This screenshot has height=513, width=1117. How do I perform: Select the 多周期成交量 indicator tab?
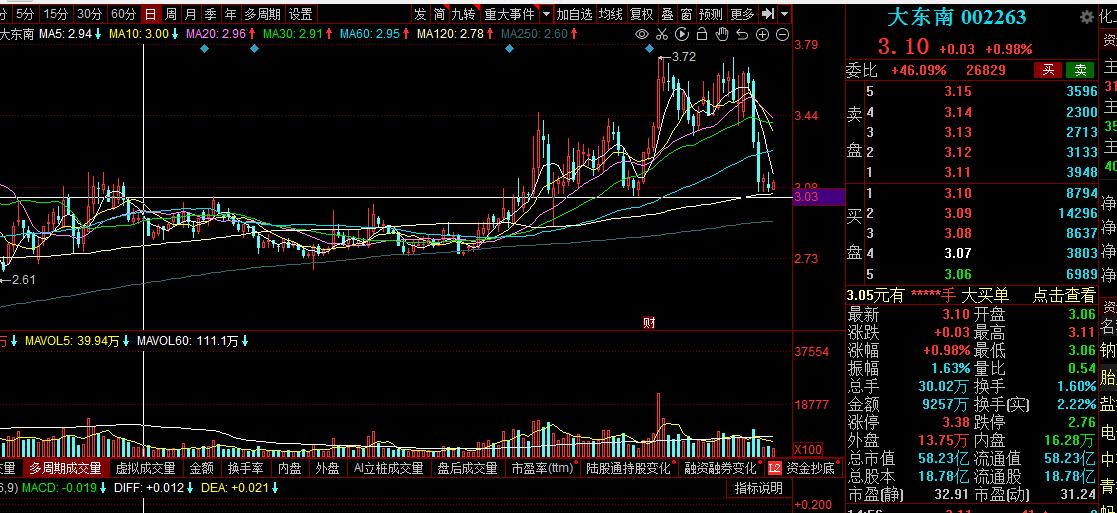tap(66, 468)
